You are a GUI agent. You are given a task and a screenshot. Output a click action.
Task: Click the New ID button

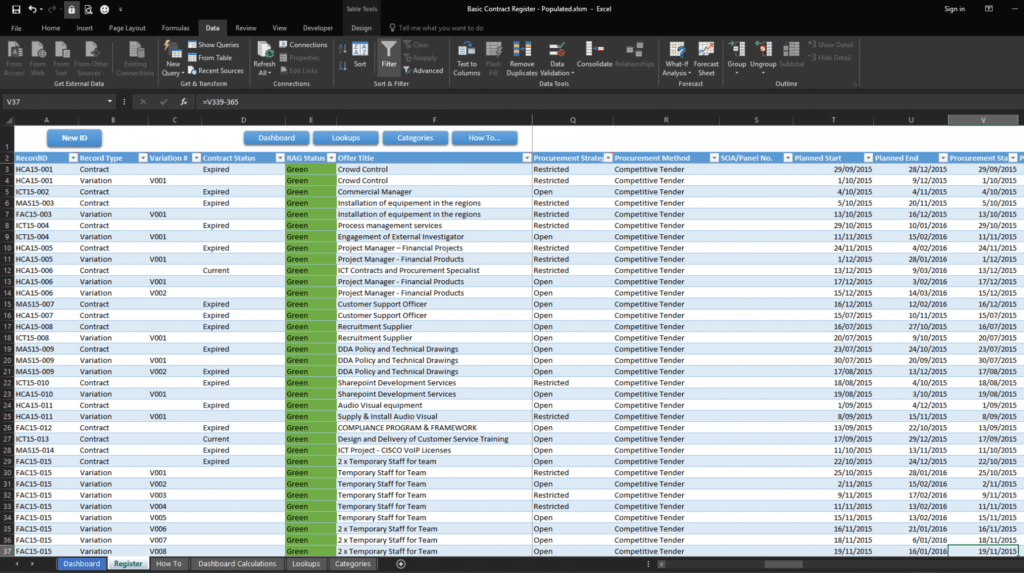pos(74,138)
